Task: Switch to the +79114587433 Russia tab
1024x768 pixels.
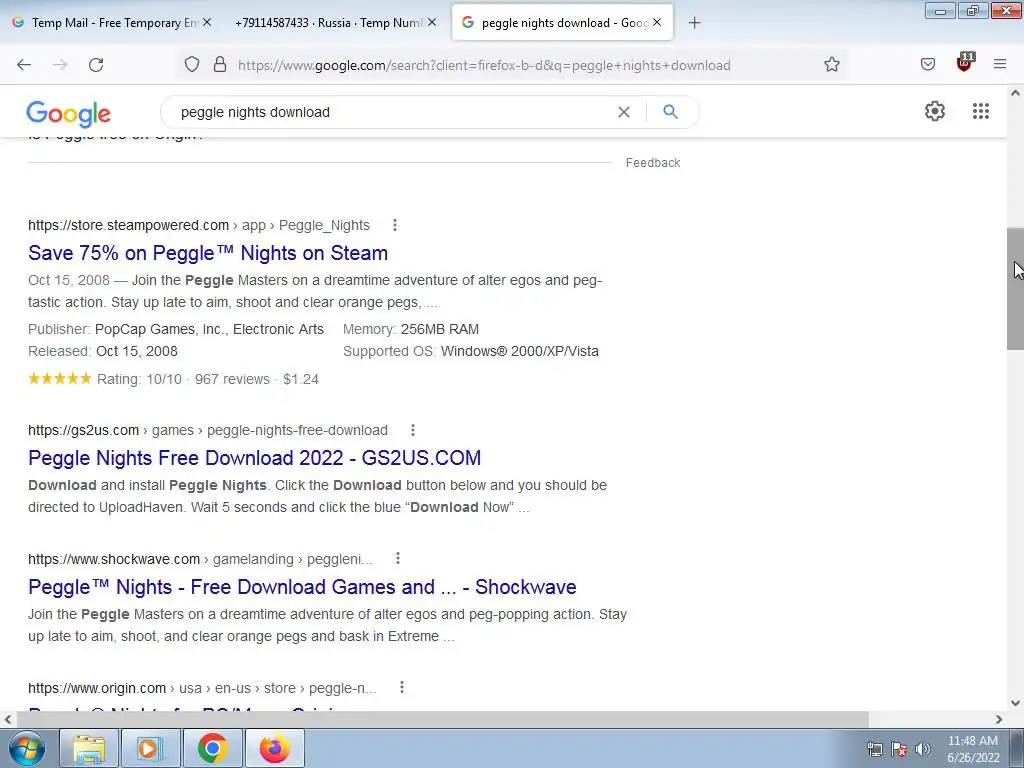Action: tap(334, 23)
